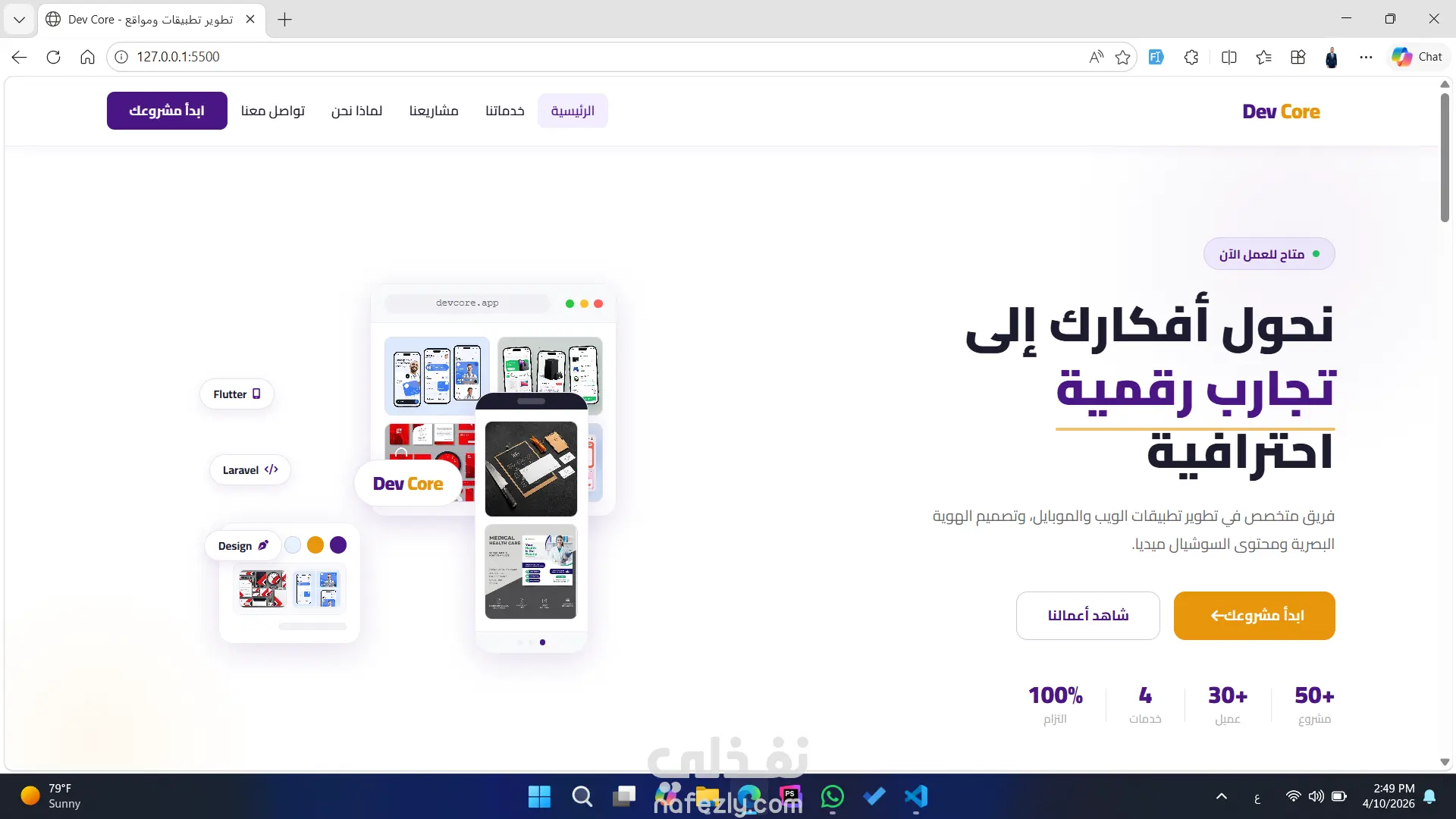Add page to favorites star icon
The image size is (1456, 819).
tap(1123, 57)
